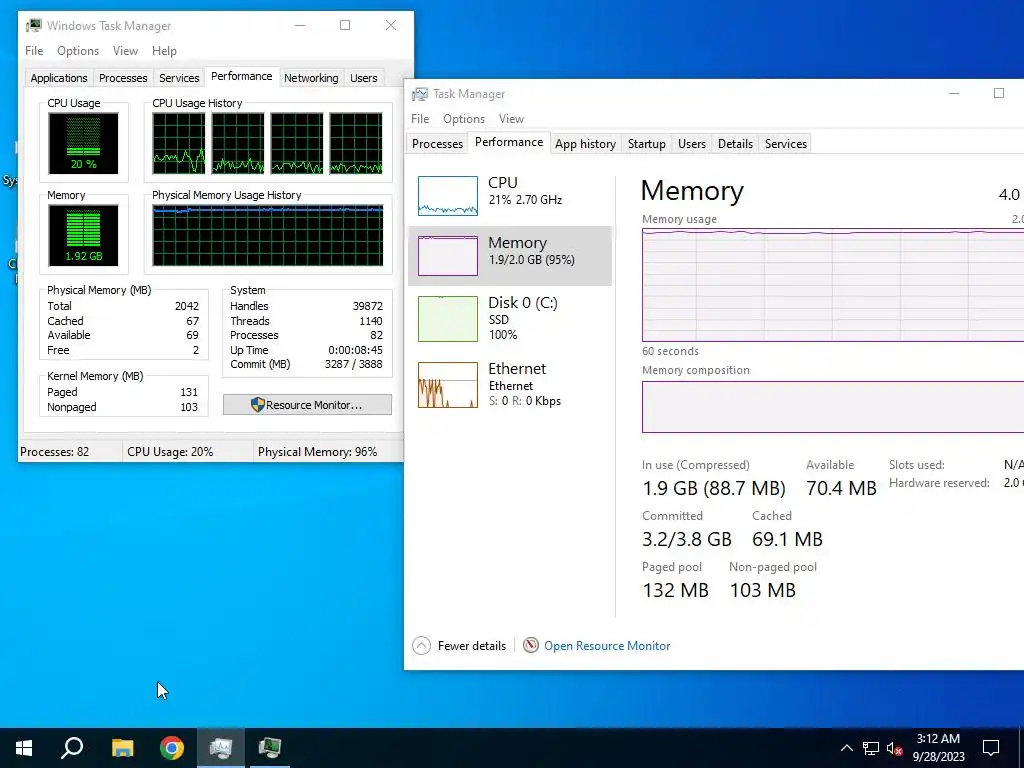Click Paged pool value 132 MB
This screenshot has width=1024, height=768.
tap(675, 590)
